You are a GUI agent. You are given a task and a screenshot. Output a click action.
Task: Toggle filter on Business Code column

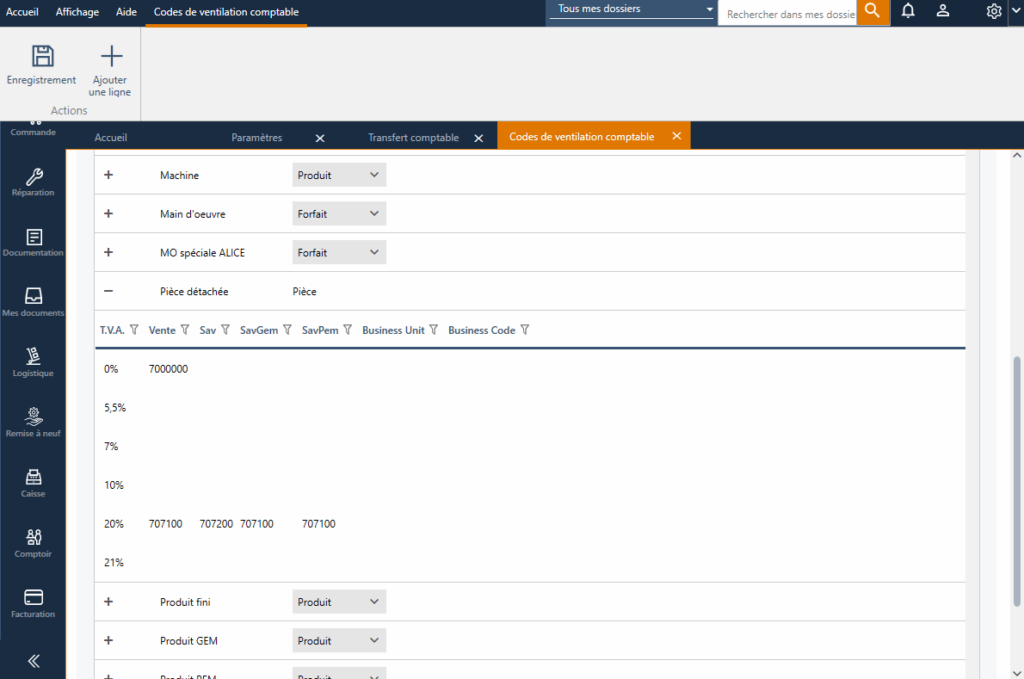525,330
